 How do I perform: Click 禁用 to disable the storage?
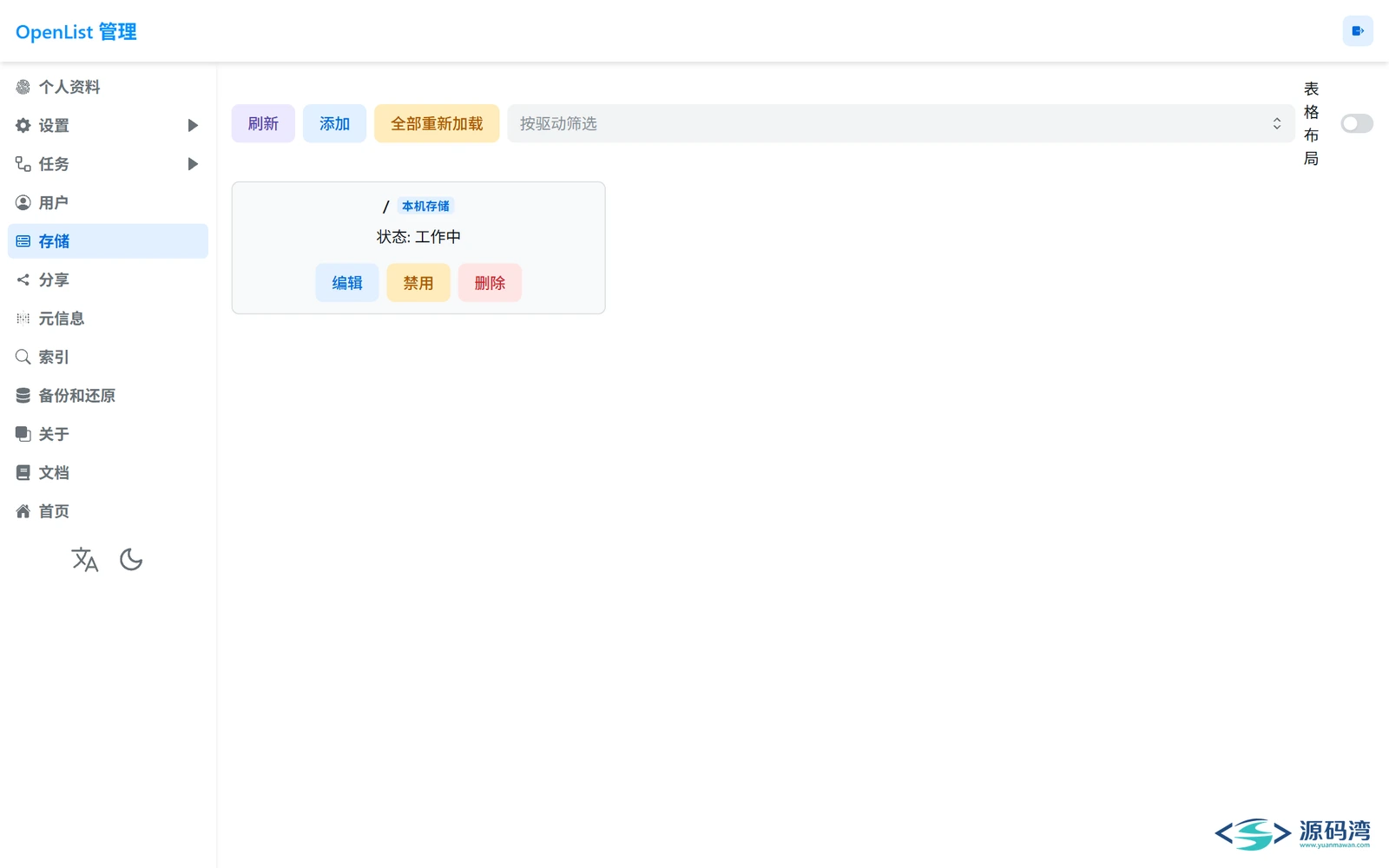coord(418,283)
